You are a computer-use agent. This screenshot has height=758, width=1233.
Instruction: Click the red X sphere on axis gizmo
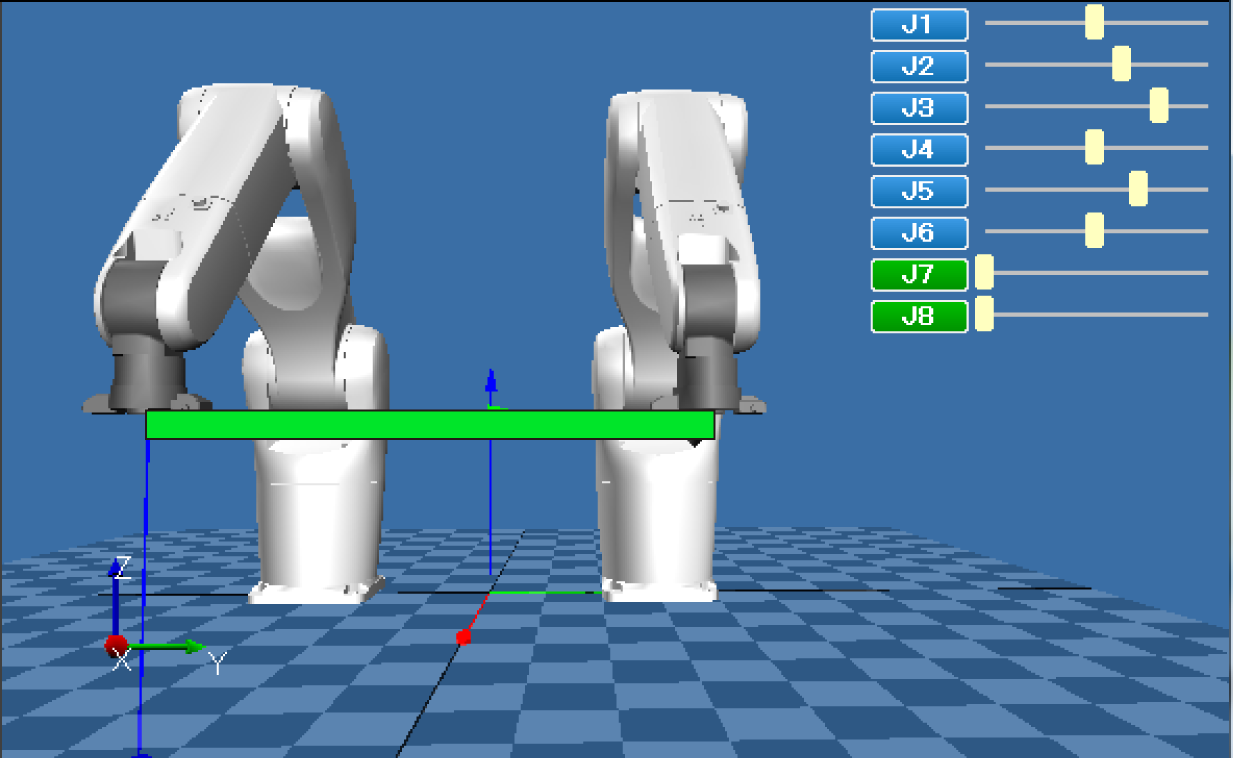[x=115, y=645]
